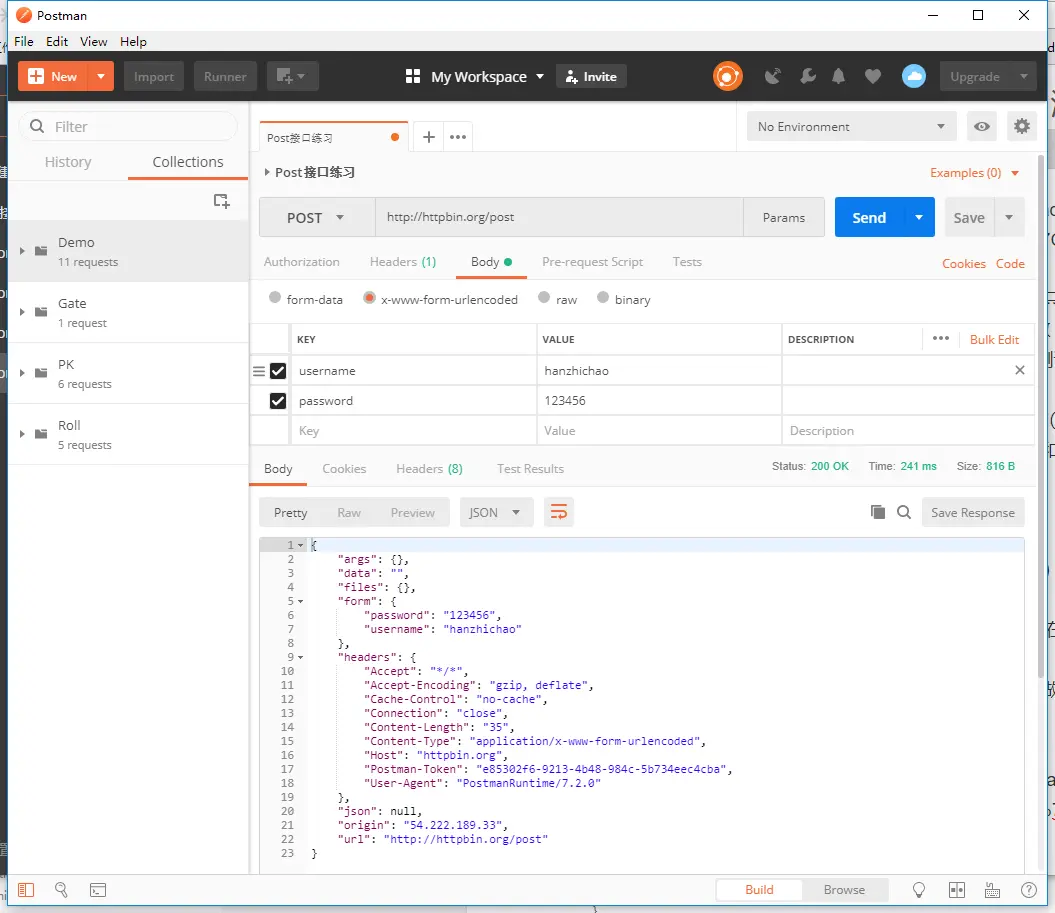Search within response magnifier icon
The width and height of the screenshot is (1055, 913).
[x=904, y=512]
